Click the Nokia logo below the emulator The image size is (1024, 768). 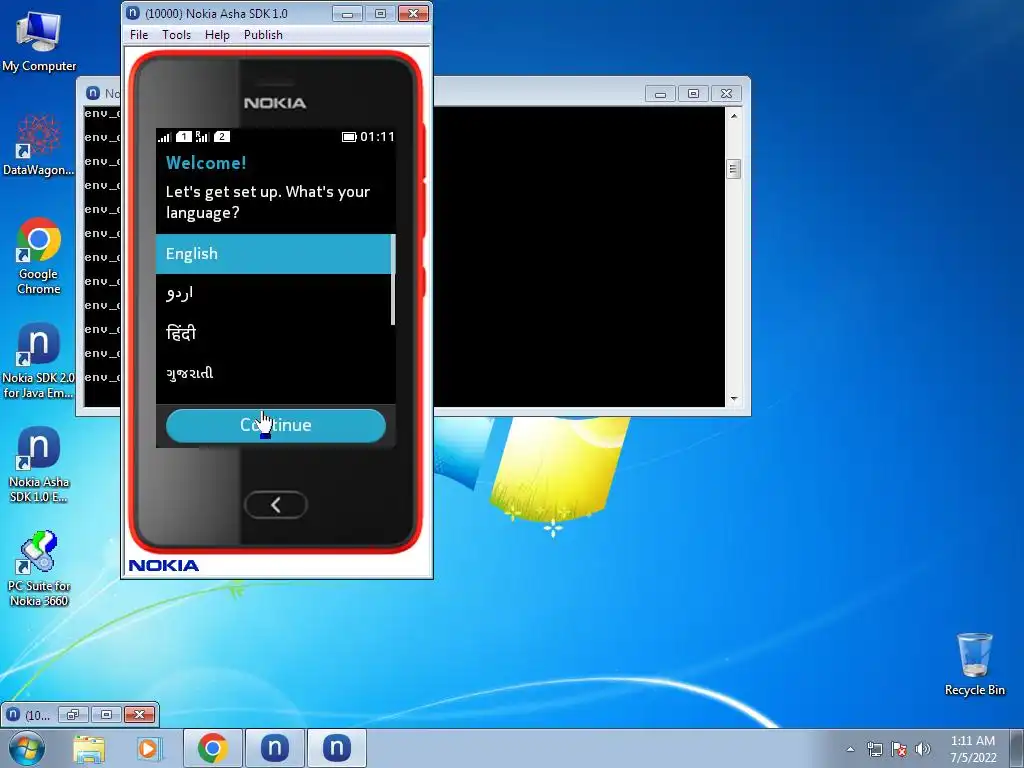(163, 566)
